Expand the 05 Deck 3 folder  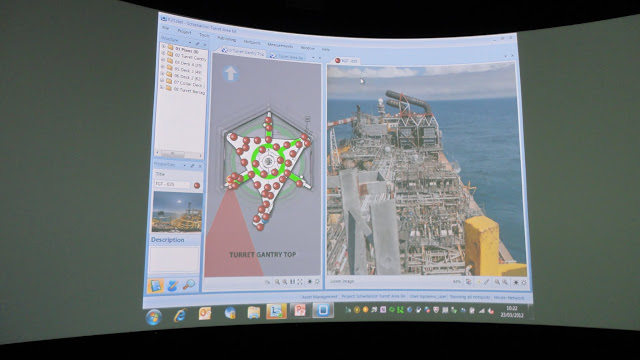pyautogui.click(x=163, y=67)
